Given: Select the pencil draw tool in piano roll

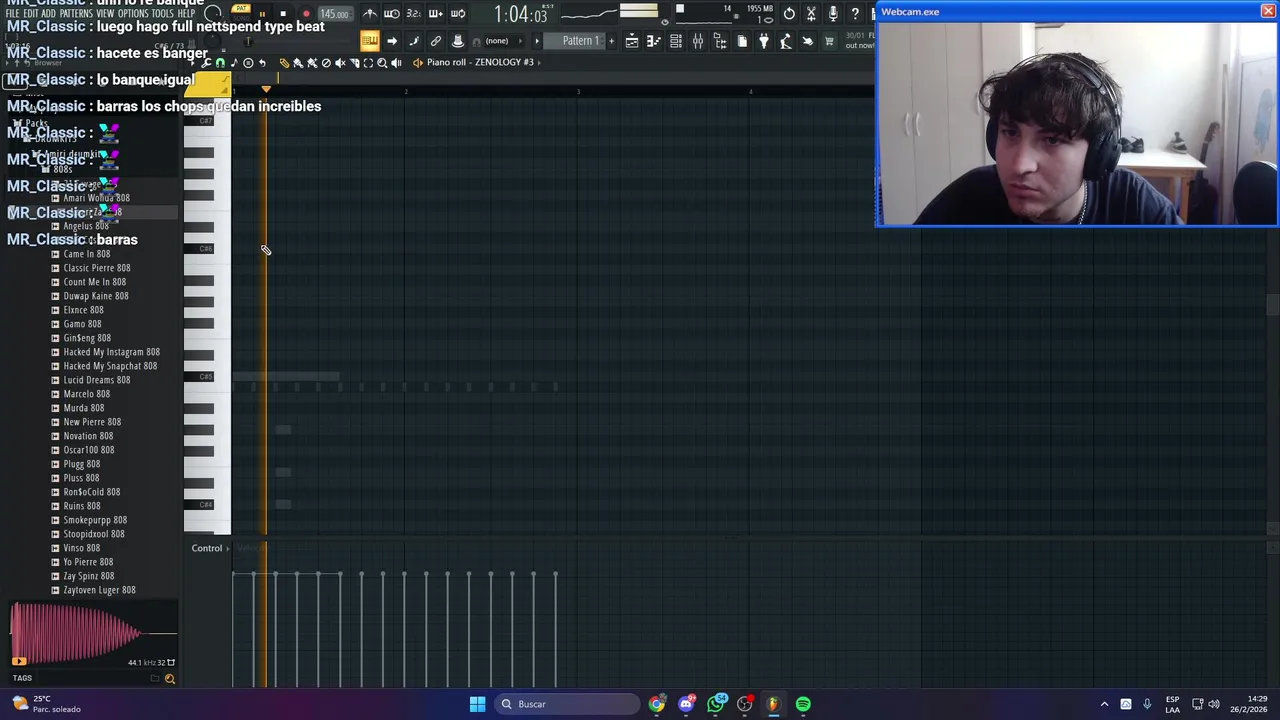Looking at the screenshot, I should pyautogui.click(x=284, y=62).
